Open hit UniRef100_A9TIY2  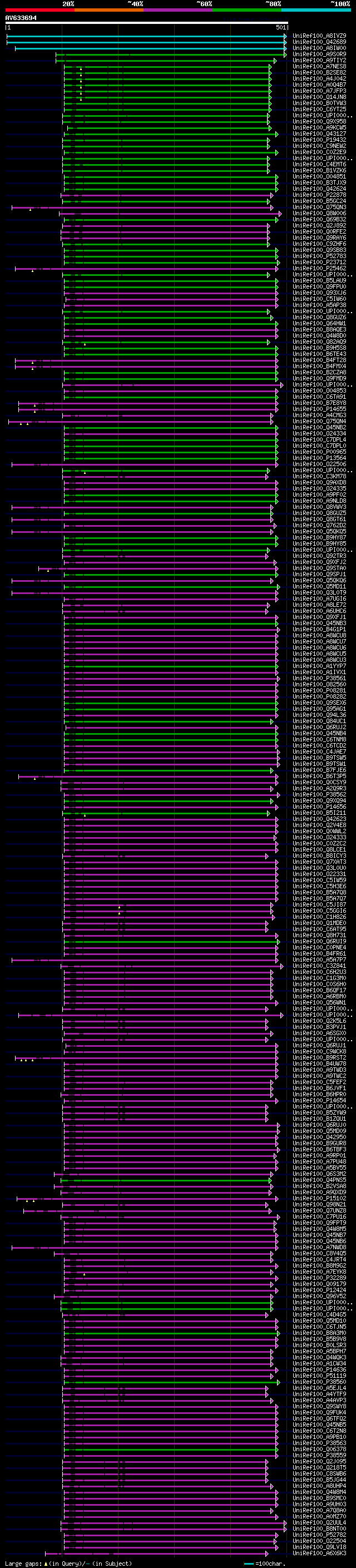pyautogui.click(x=319, y=60)
